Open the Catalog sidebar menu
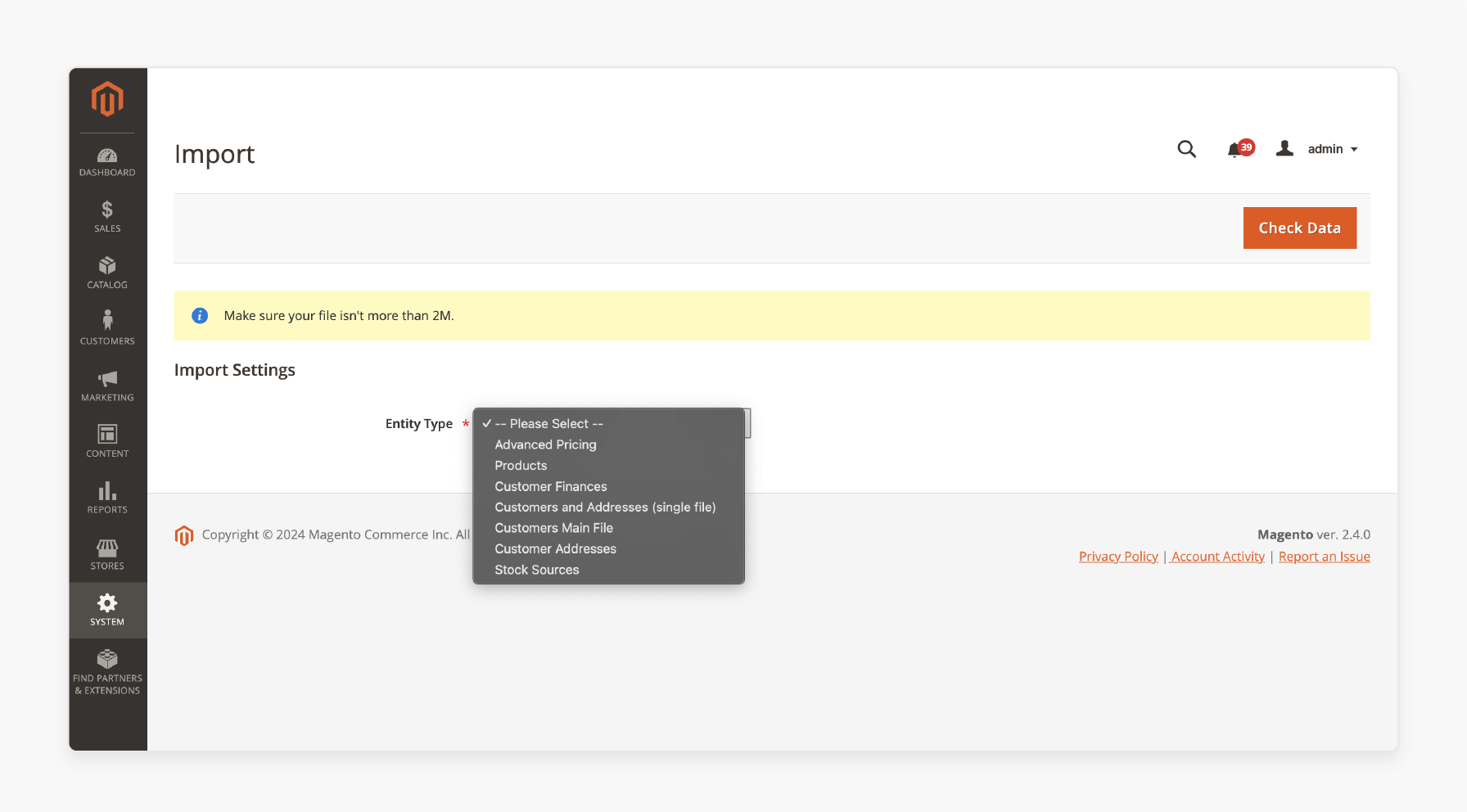This screenshot has height=812, width=1467. point(107,273)
